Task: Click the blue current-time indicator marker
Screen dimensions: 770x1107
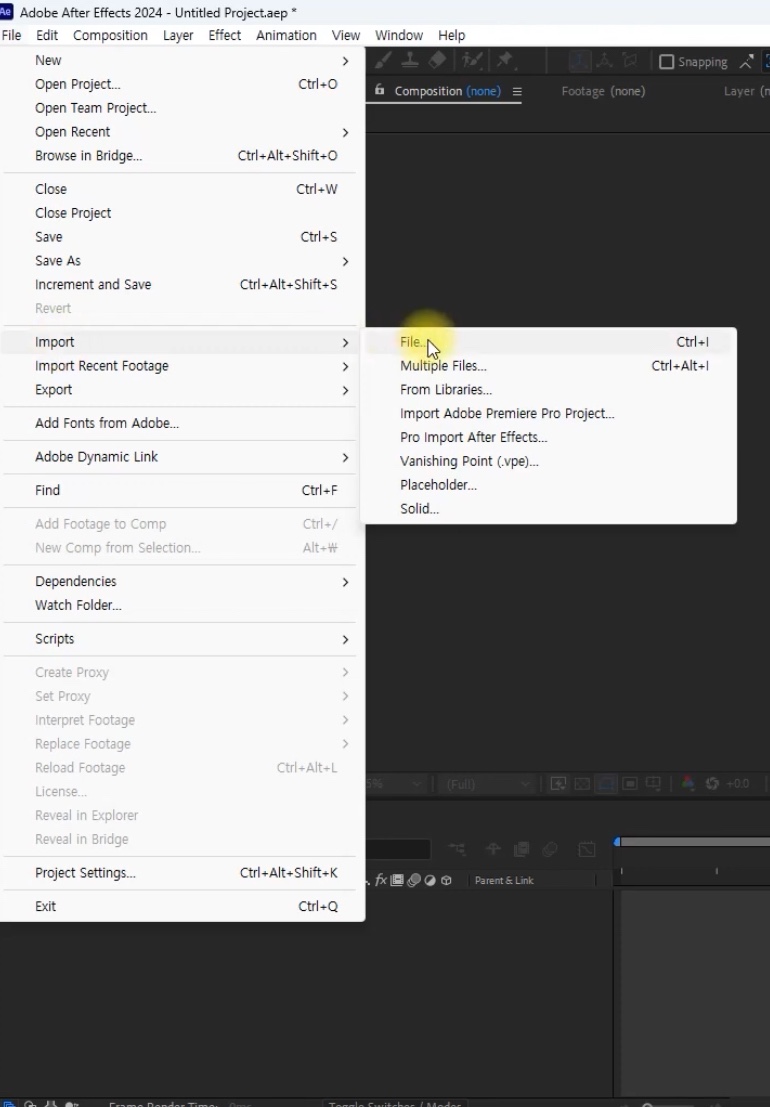Action: click(x=617, y=842)
